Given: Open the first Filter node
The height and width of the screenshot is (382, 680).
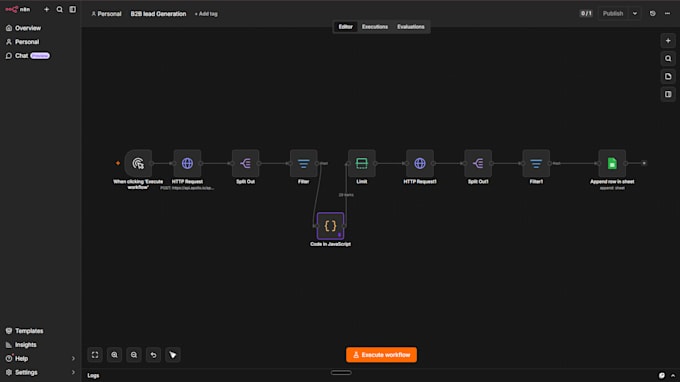Looking at the screenshot, I should (x=304, y=163).
